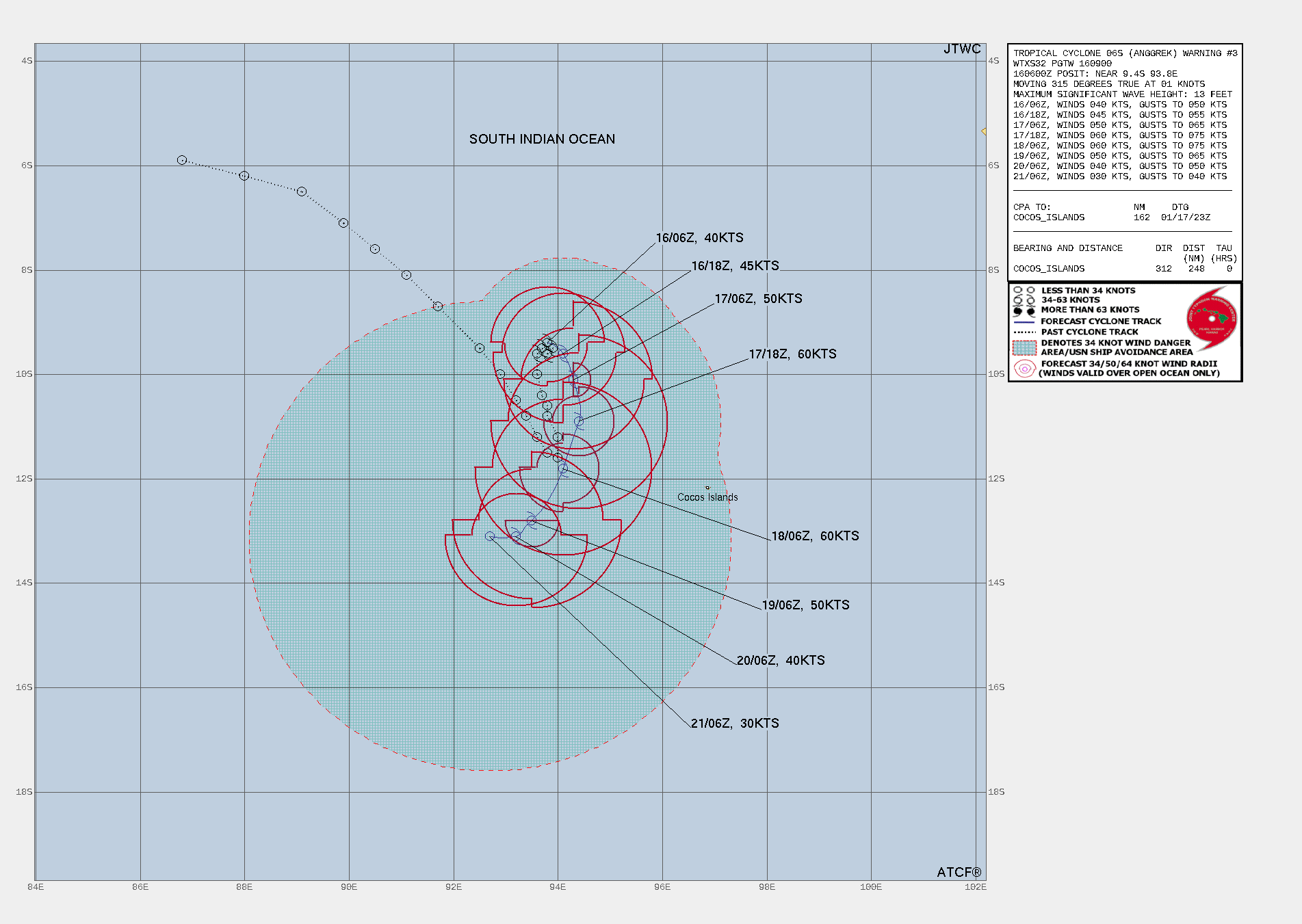Click the ATCF® label on the map
Screen dimensions: 1302x924
point(959,872)
